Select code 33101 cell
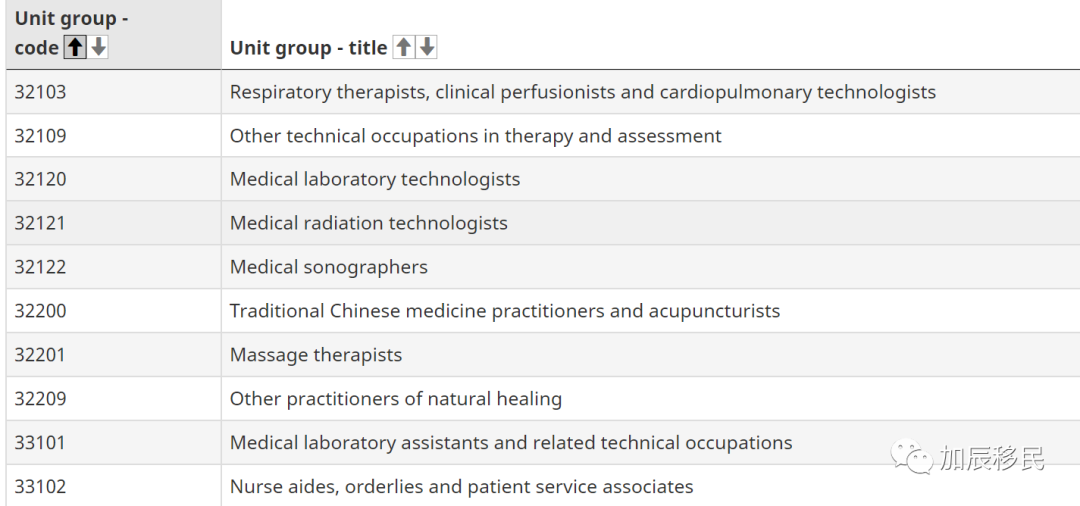Screen dimensions: 1080x506 [40, 442]
